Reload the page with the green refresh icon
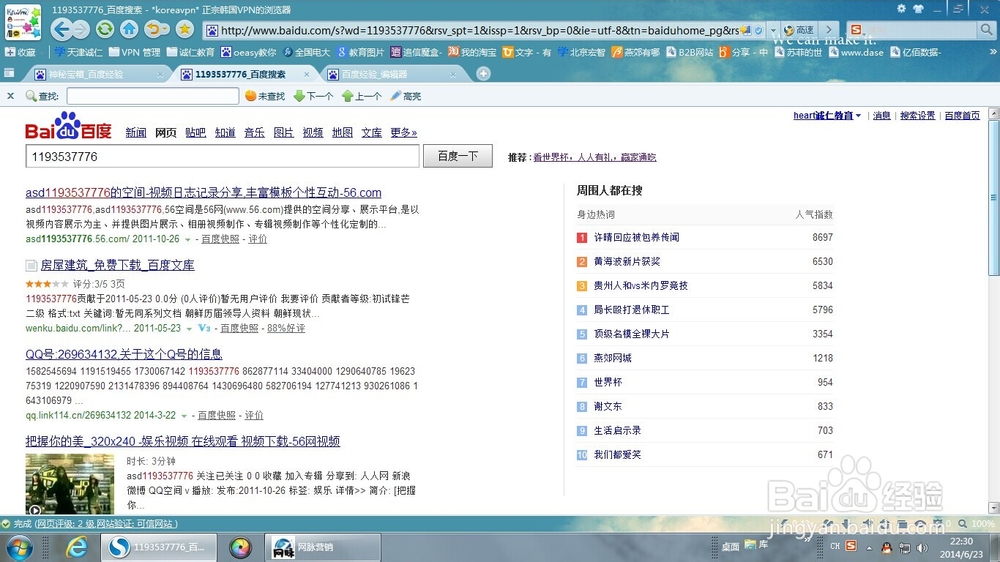 [x=105, y=29]
